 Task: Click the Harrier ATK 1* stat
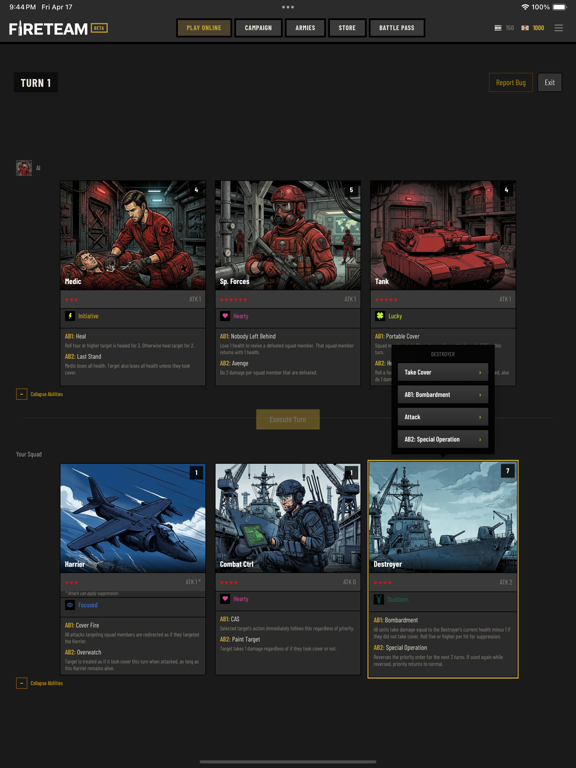point(193,582)
